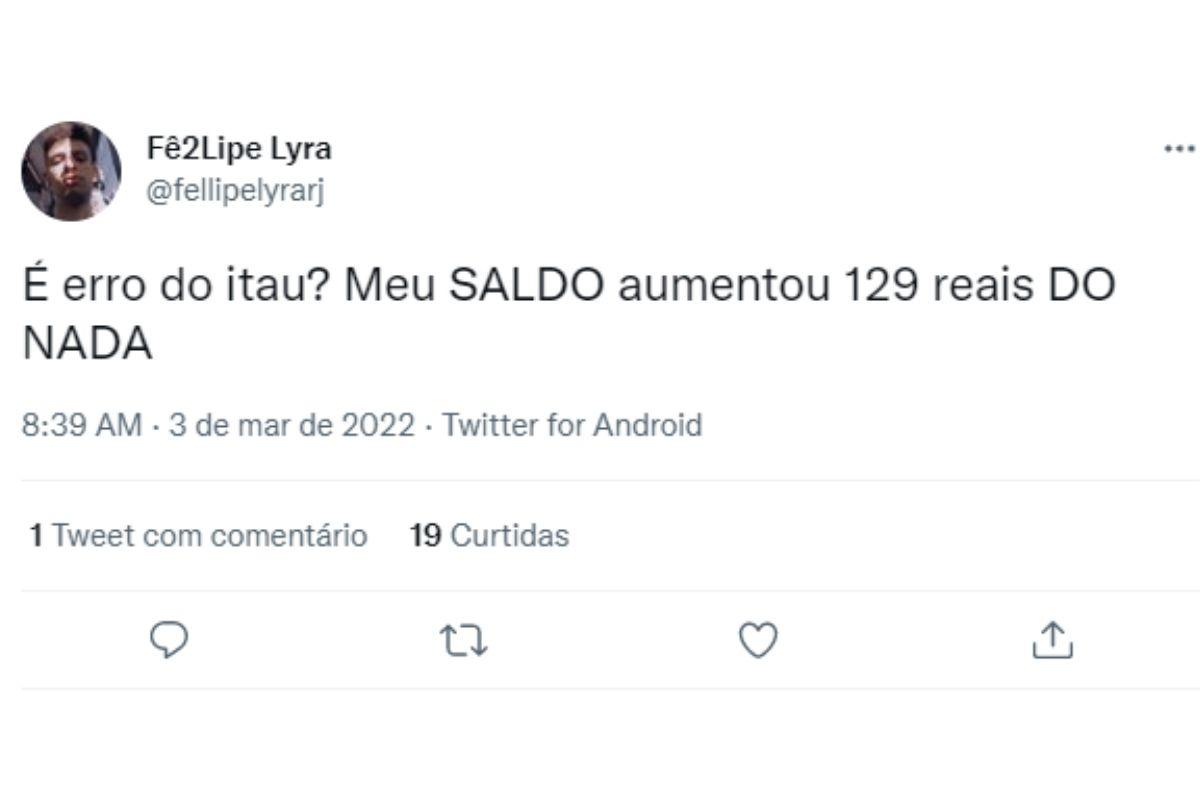This screenshot has width=1200, height=800.
Task: Click the word SALDO in the tweet
Action: pos(526,287)
